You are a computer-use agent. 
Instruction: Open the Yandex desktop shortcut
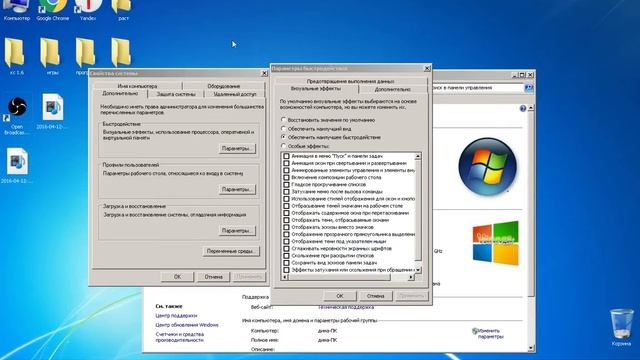point(88,10)
